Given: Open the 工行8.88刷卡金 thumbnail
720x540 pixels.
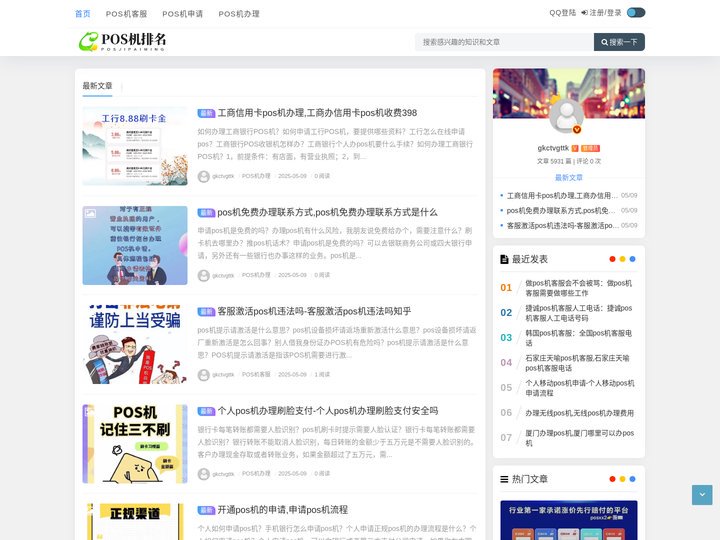Looking at the screenshot, I should [135, 146].
